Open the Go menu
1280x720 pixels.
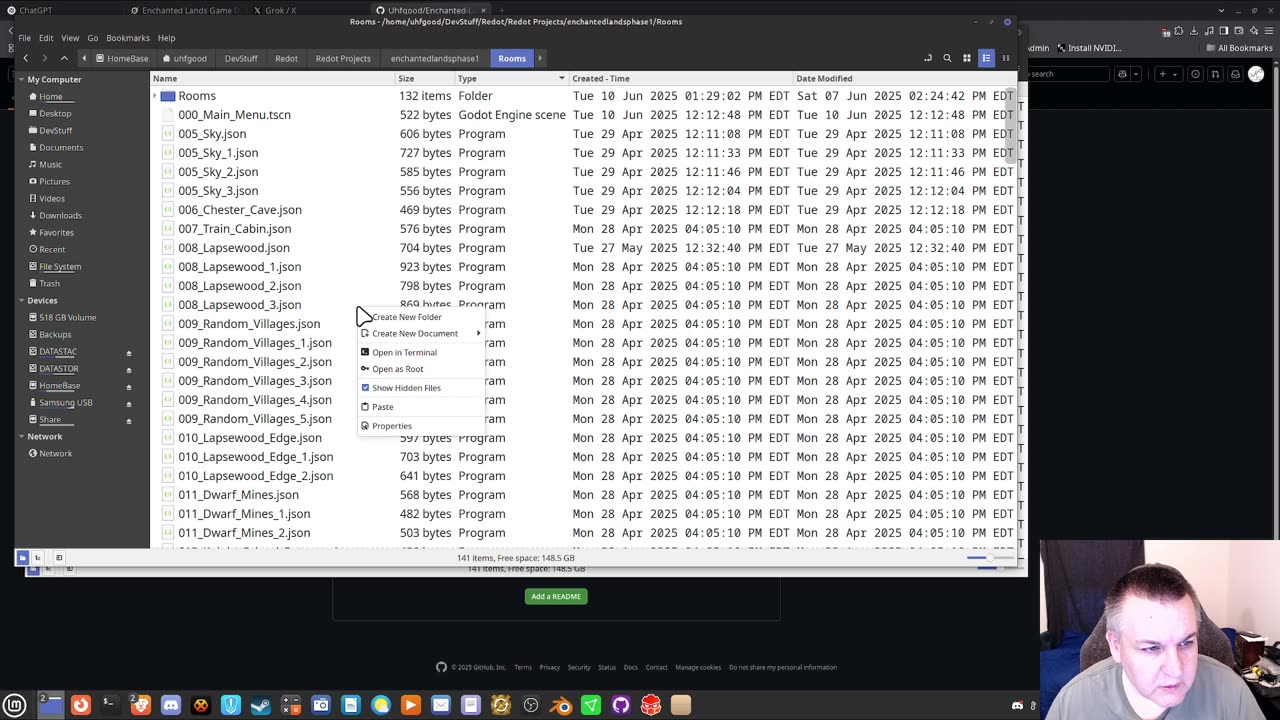(93, 38)
